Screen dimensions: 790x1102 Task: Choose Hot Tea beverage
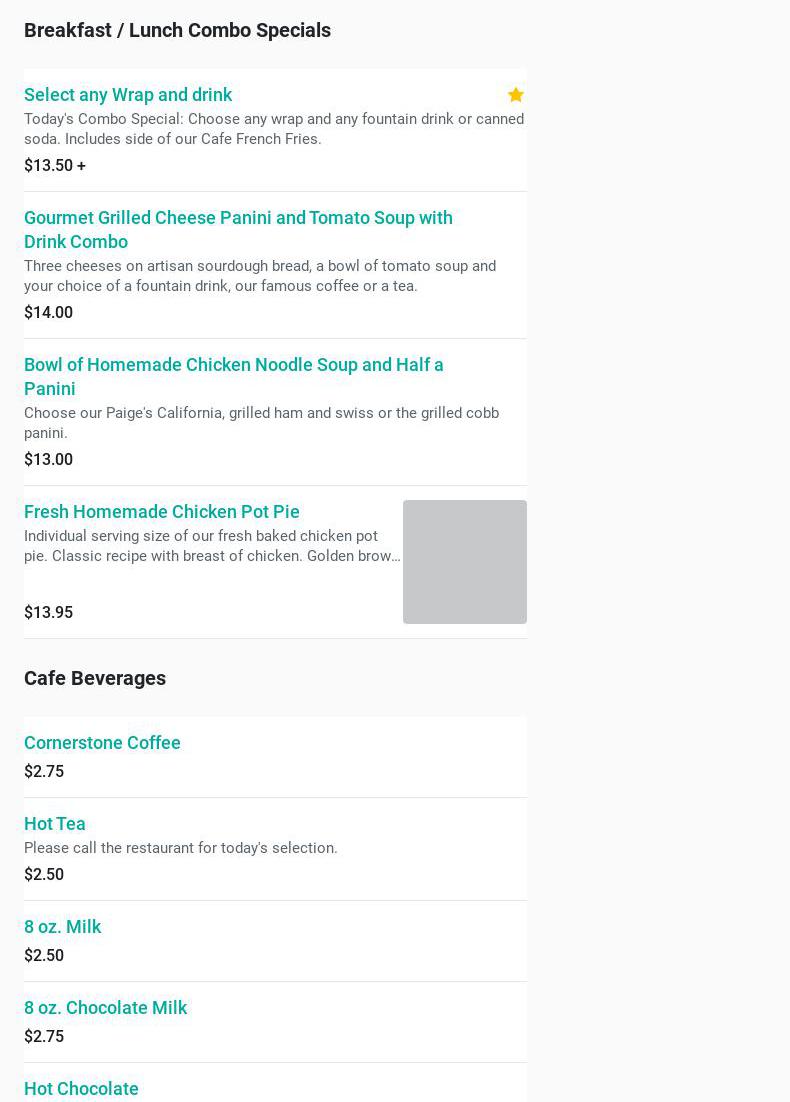tap(55, 824)
